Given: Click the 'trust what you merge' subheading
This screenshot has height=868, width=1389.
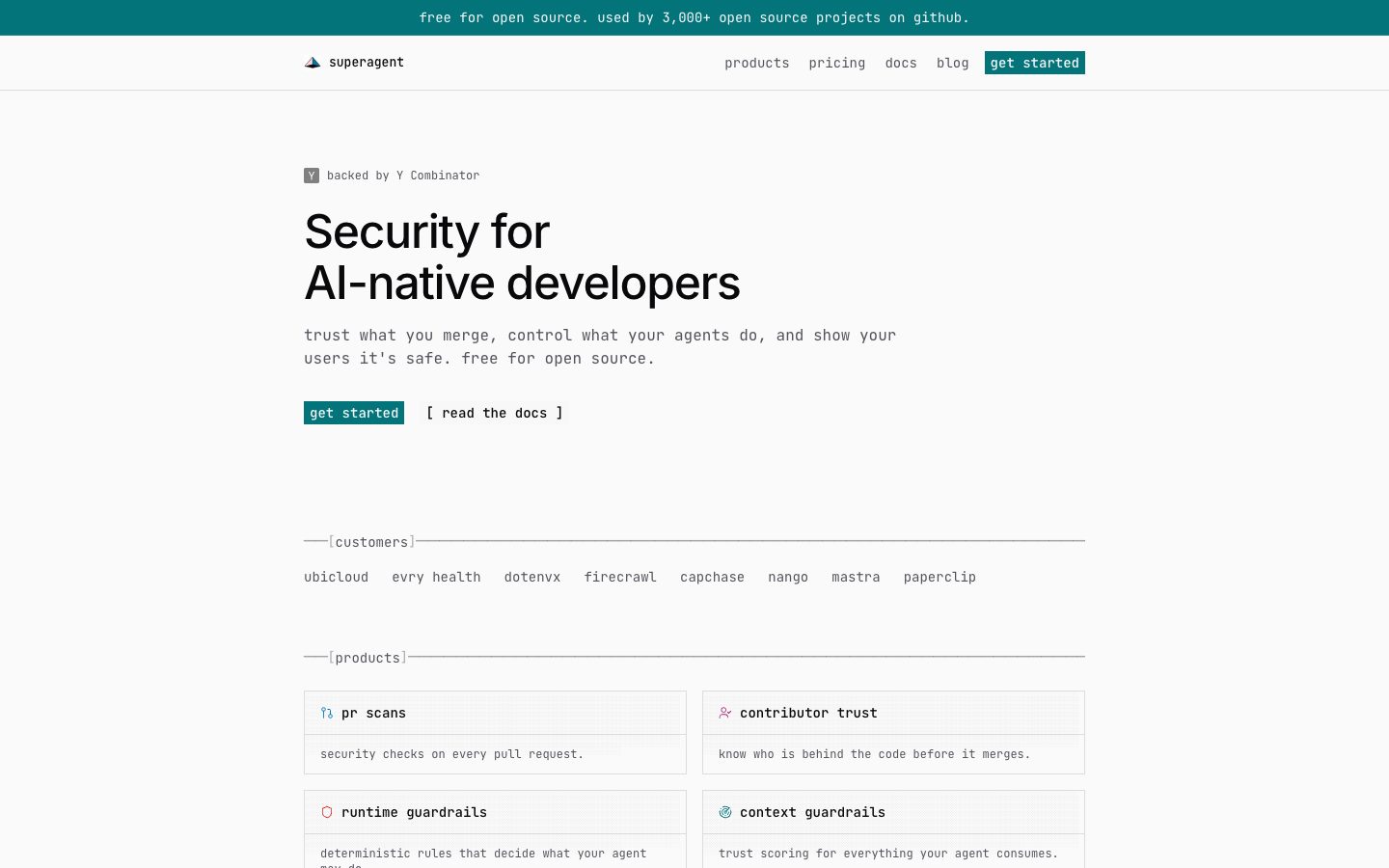Looking at the screenshot, I should click(600, 347).
